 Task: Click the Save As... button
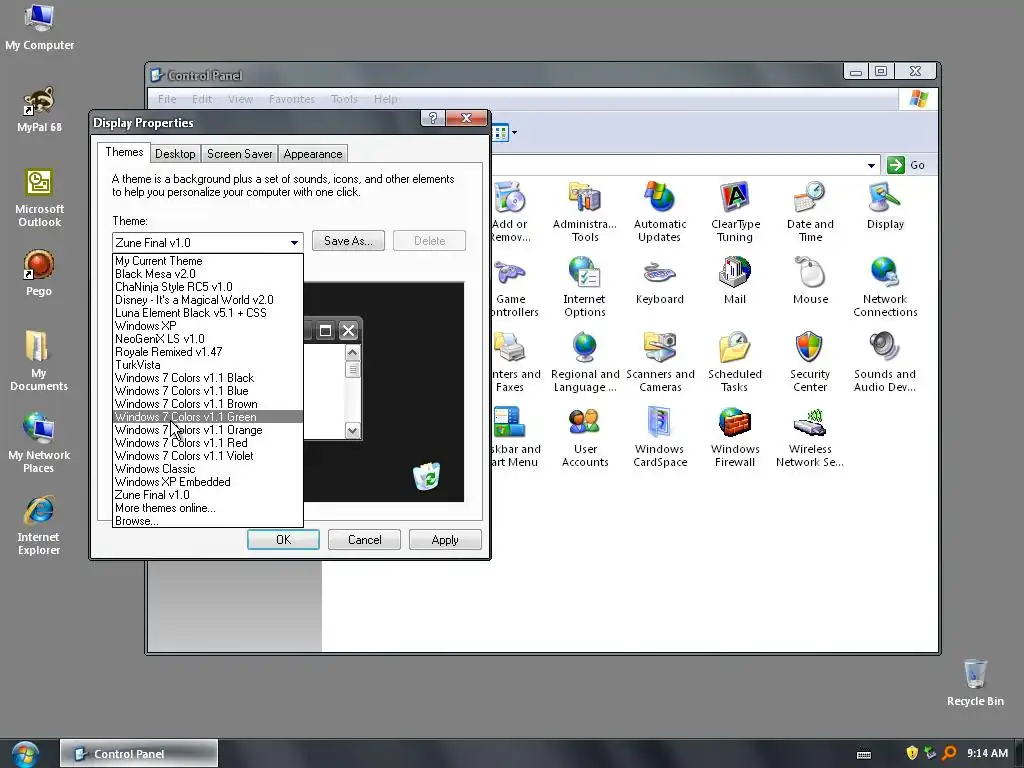[348, 241]
